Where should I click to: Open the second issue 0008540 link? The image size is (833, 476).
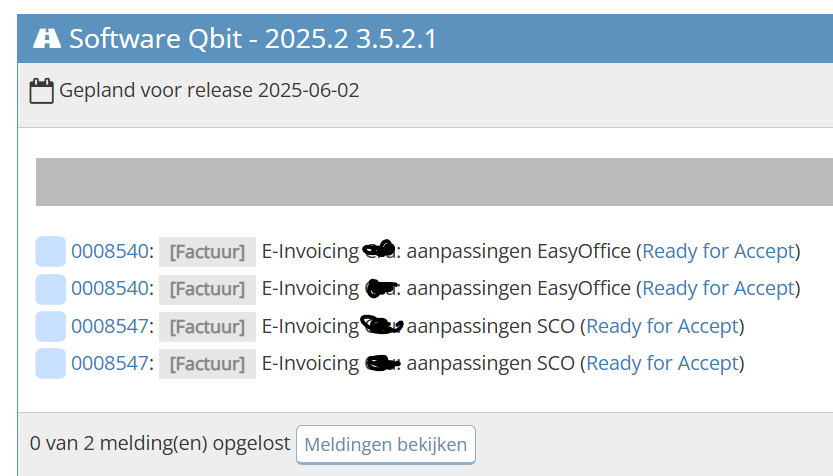(109, 289)
